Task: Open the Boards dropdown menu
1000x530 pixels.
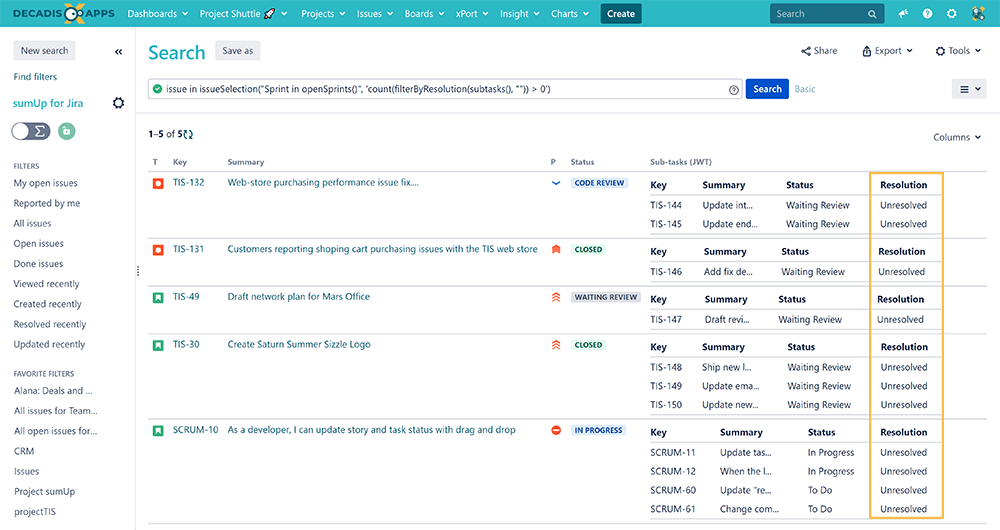Action: coord(424,13)
